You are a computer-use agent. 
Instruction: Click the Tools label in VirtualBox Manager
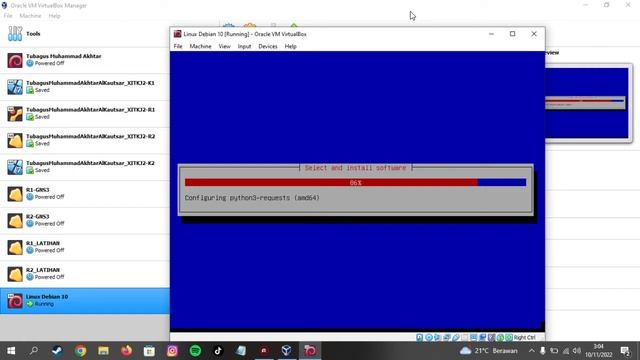point(33,34)
